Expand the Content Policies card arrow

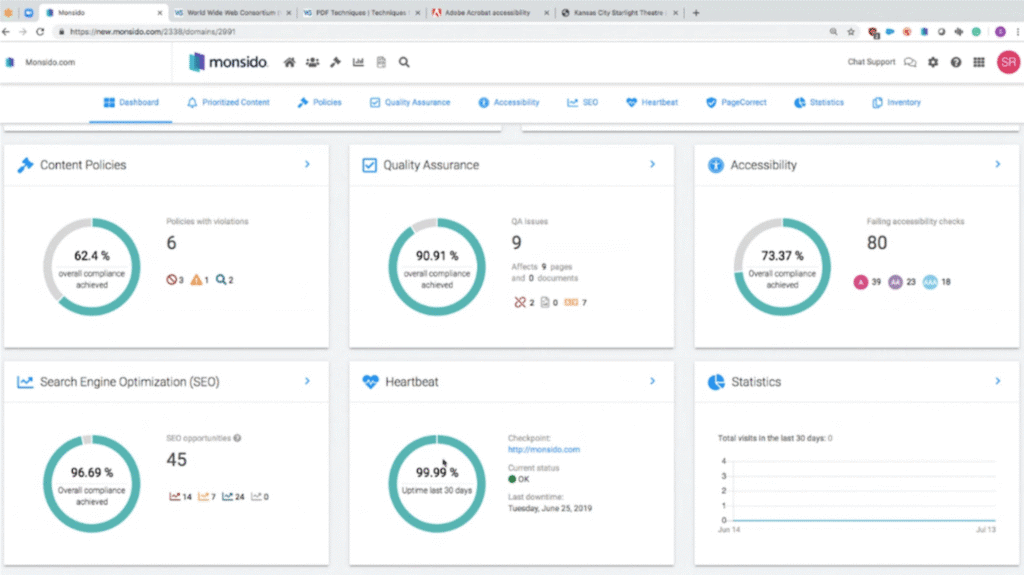click(307, 164)
